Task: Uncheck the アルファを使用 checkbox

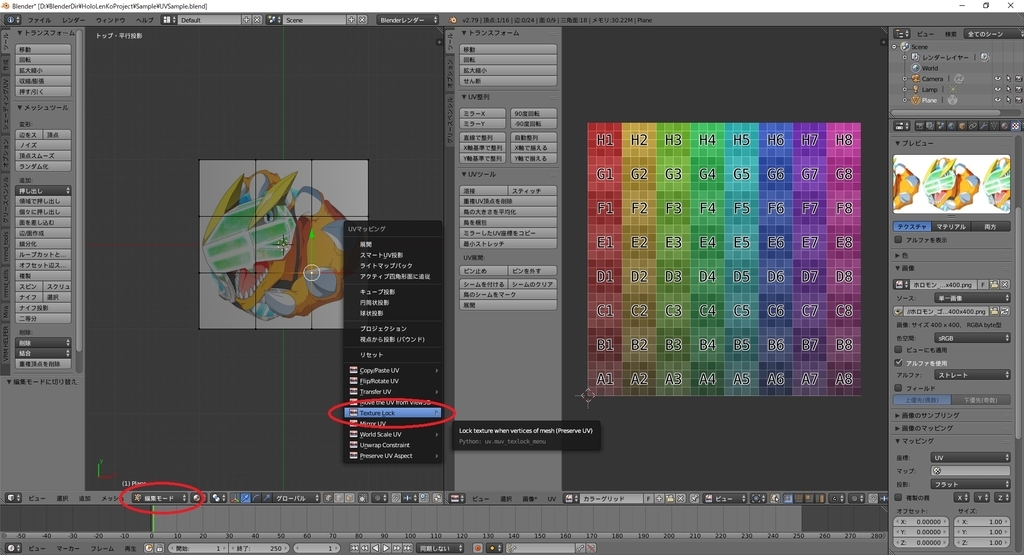Action: (899, 362)
